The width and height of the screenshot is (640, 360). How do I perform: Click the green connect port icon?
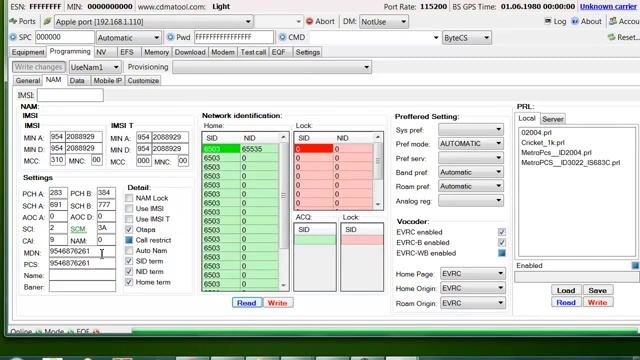pos(47,22)
